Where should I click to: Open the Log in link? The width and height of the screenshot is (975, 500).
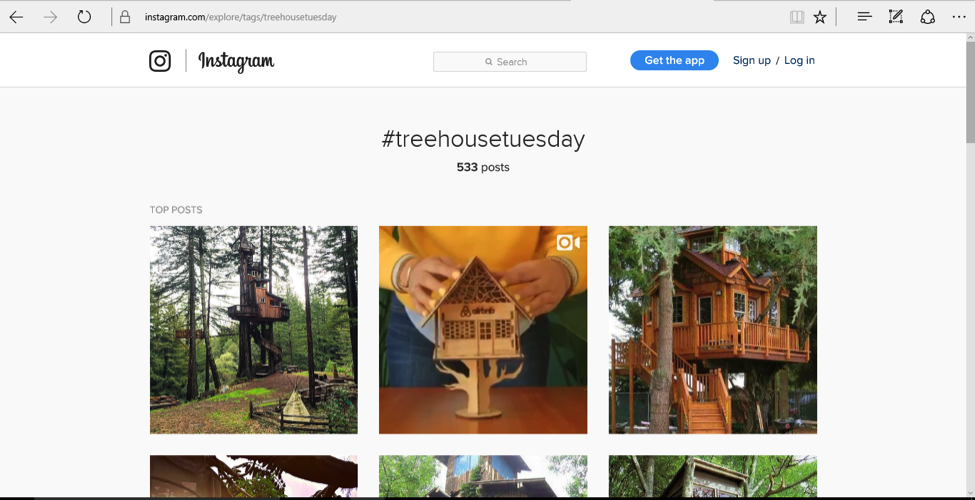799,60
